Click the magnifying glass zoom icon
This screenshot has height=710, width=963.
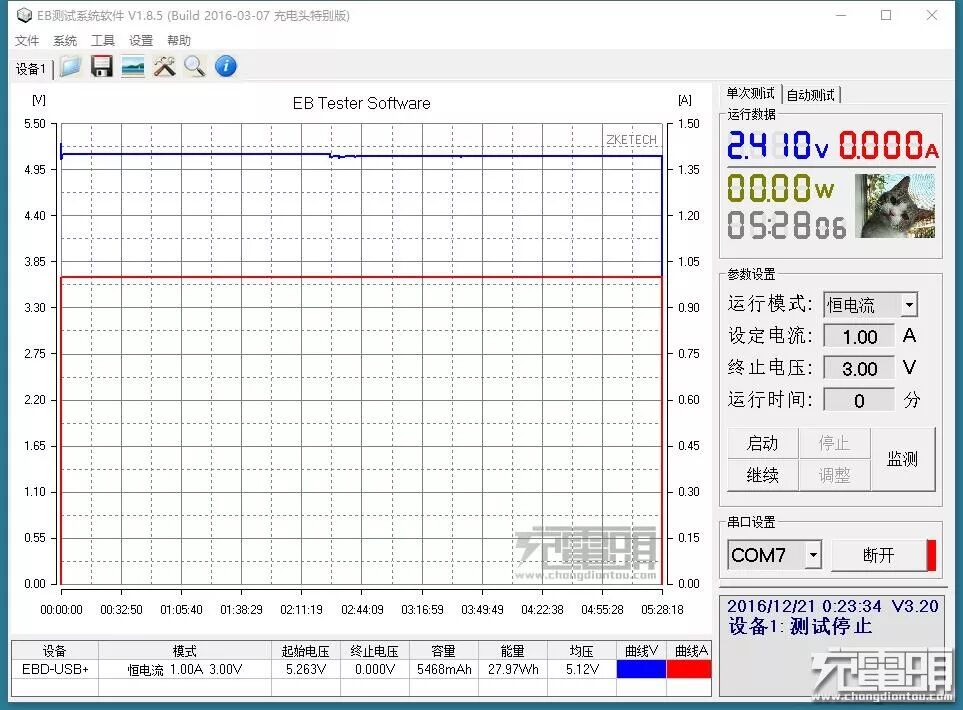[x=195, y=66]
